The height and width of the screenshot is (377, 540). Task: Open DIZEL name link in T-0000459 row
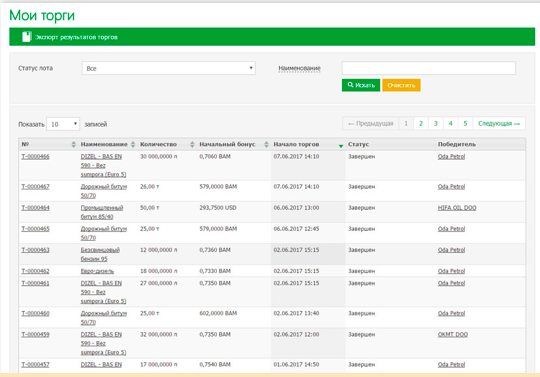click(x=103, y=343)
